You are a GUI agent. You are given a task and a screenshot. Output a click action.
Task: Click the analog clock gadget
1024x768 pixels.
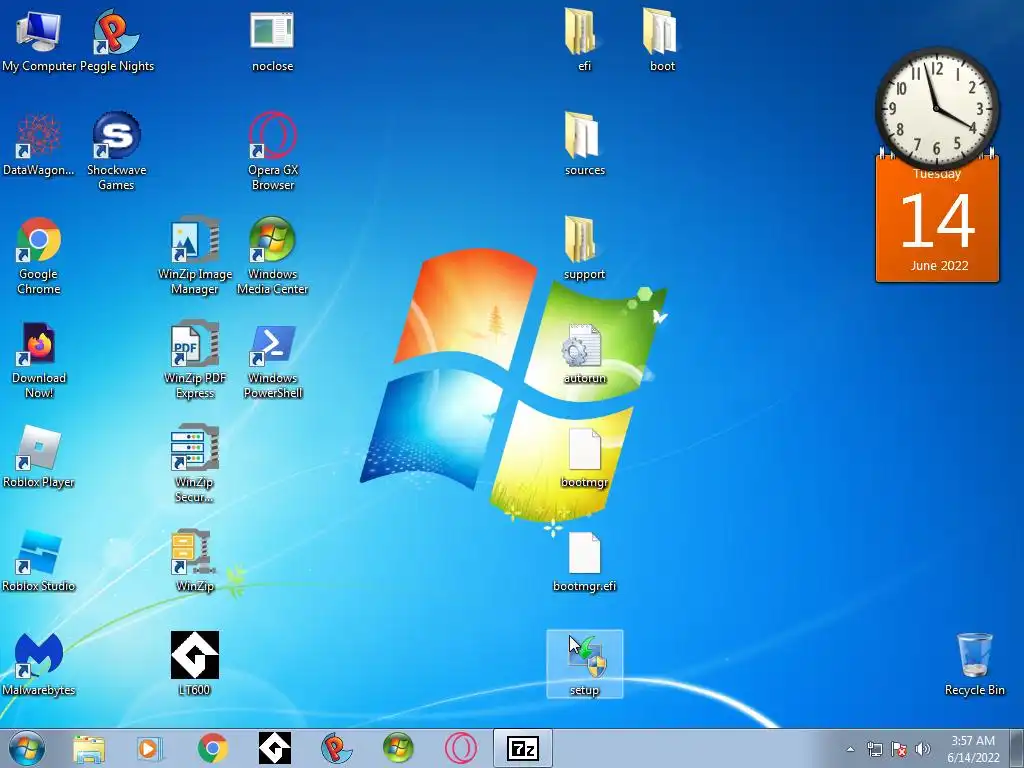(936, 108)
